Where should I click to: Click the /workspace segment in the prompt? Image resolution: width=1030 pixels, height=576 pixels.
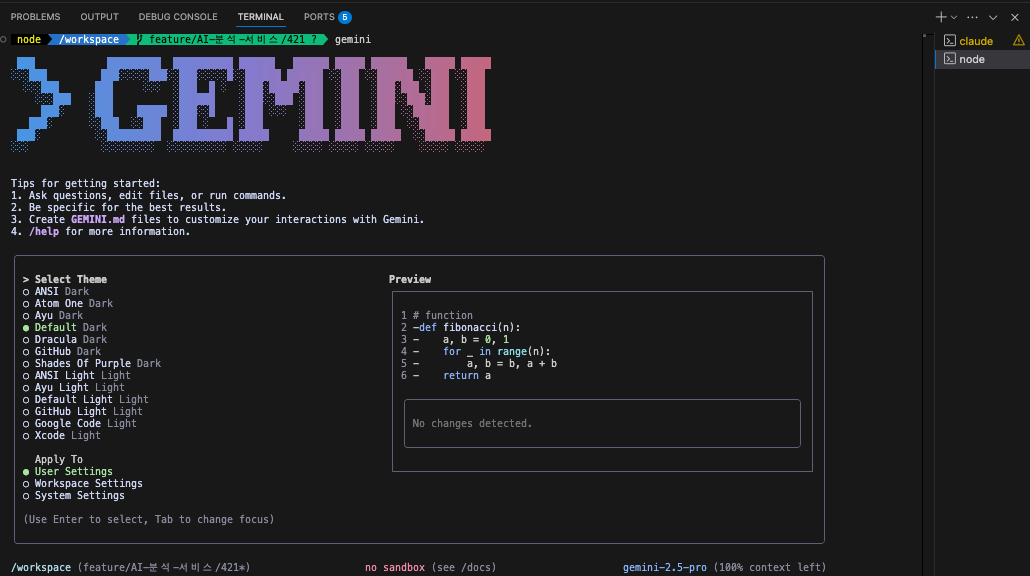[x=89, y=39]
